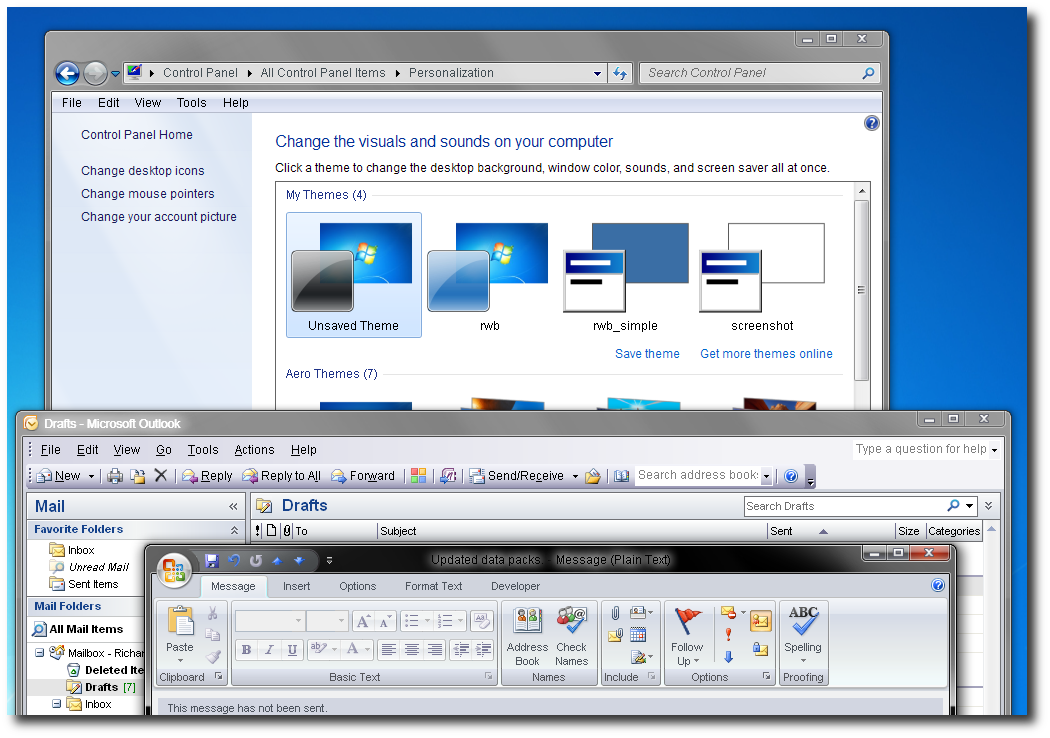Switch to the Insert ribbon tab
Screen dimensions: 1050x738
pyautogui.click(x=297, y=586)
